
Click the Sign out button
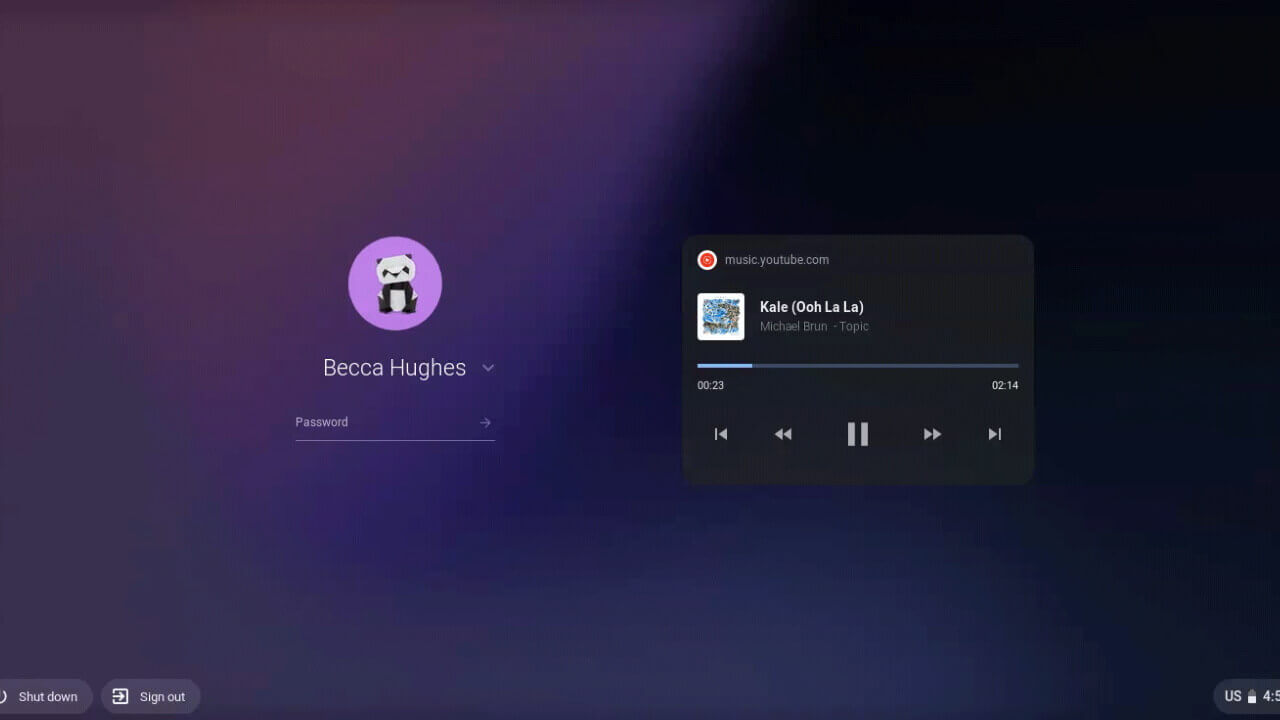(x=151, y=696)
